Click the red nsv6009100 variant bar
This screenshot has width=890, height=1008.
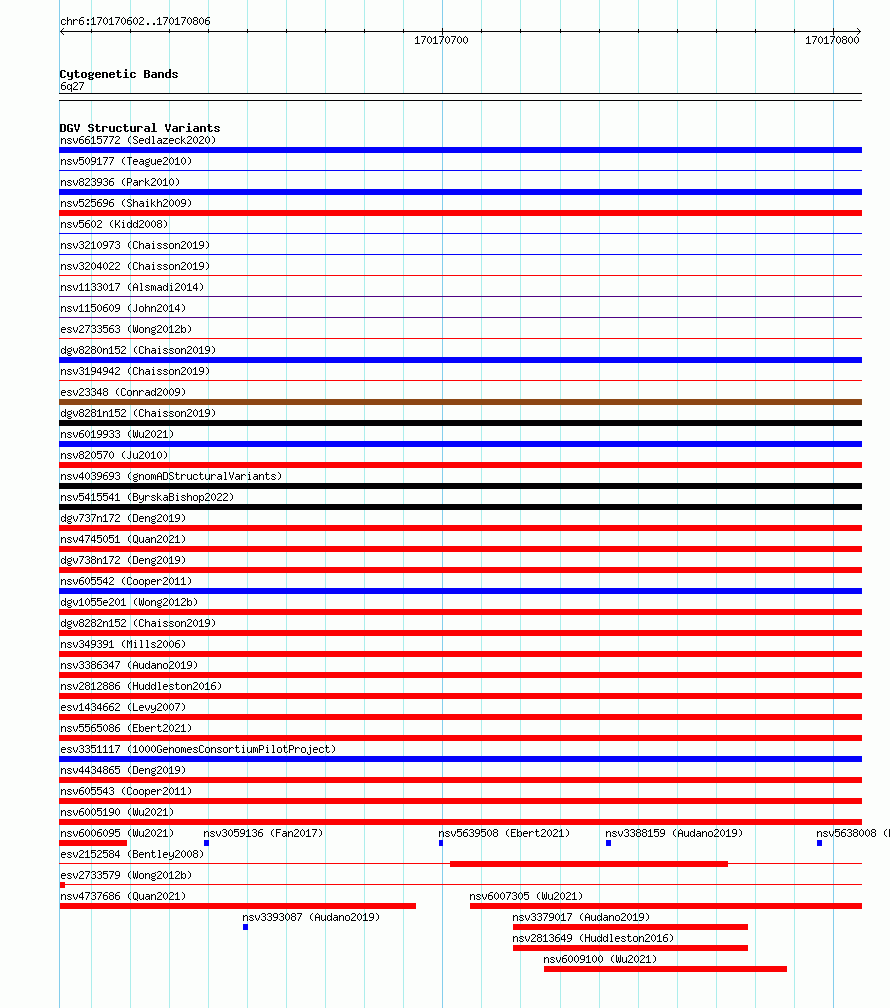665,969
